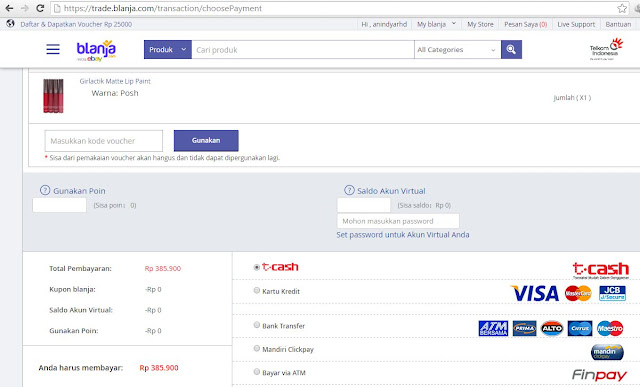The width and height of the screenshot is (640, 387).
Task: Open the hamburger menu icon
Action: tap(53, 49)
